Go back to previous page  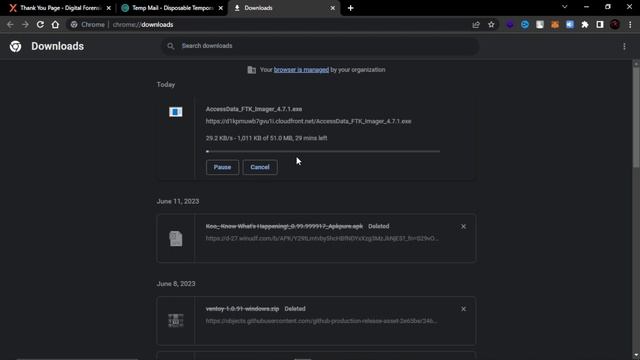[10, 25]
